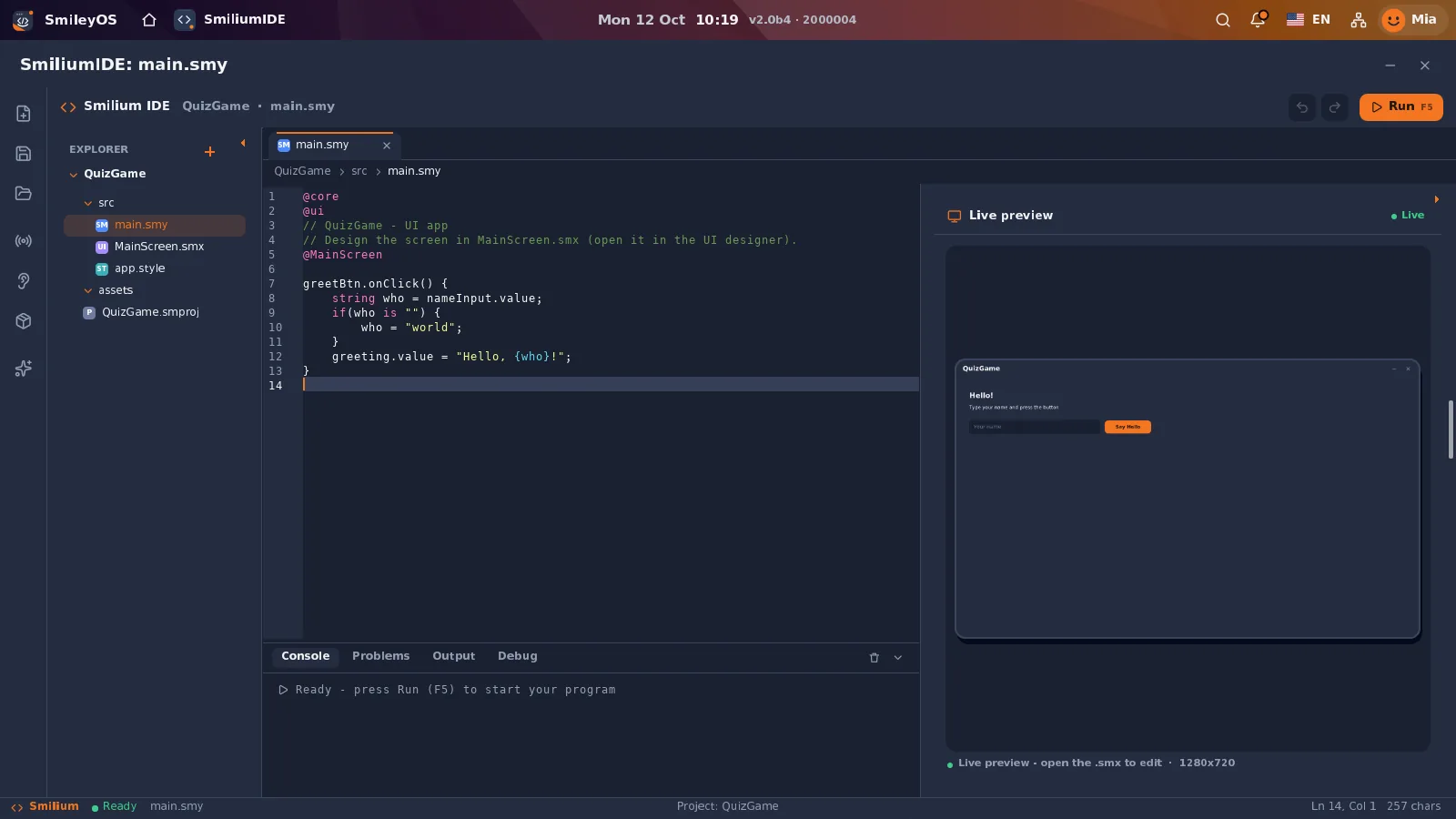The height and width of the screenshot is (819, 1456).
Task: Open QuizGame.smproj file in explorer
Action: click(155, 312)
